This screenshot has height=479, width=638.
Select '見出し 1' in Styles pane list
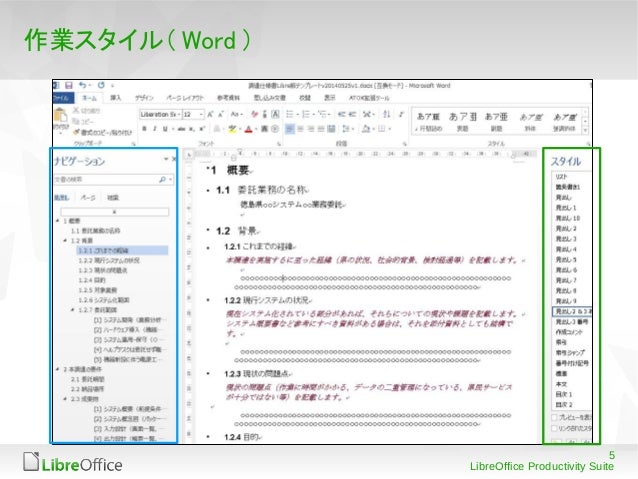pyautogui.click(x=566, y=208)
